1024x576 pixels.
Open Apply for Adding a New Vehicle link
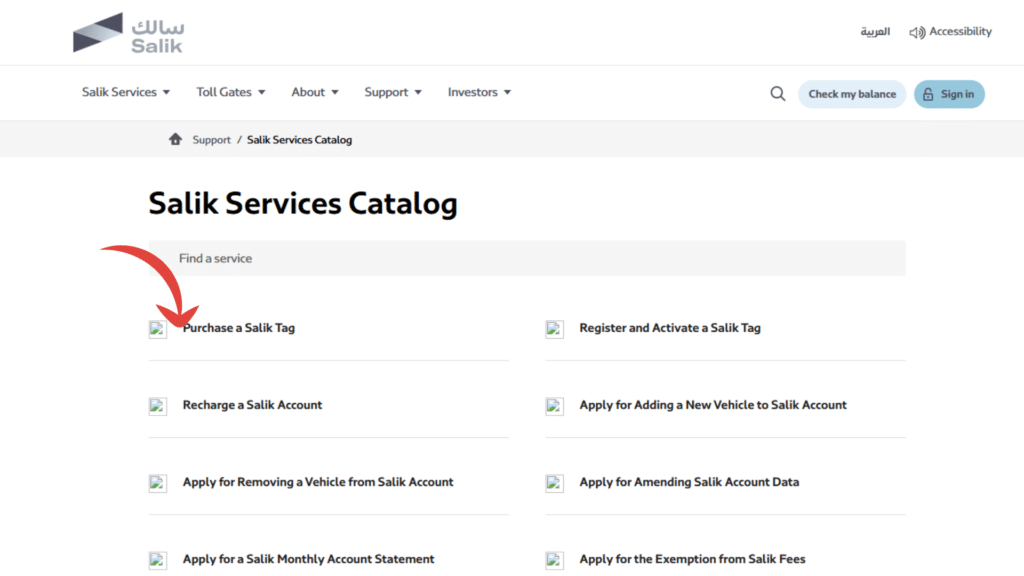[713, 405]
